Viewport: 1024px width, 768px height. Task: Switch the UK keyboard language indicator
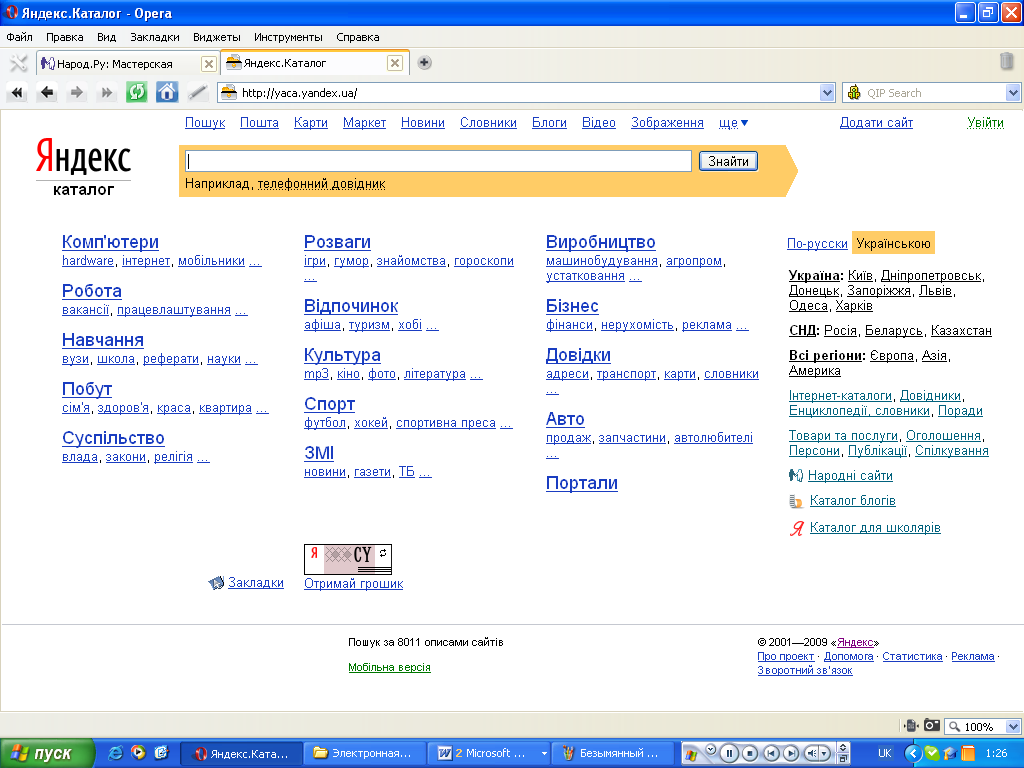(885, 753)
